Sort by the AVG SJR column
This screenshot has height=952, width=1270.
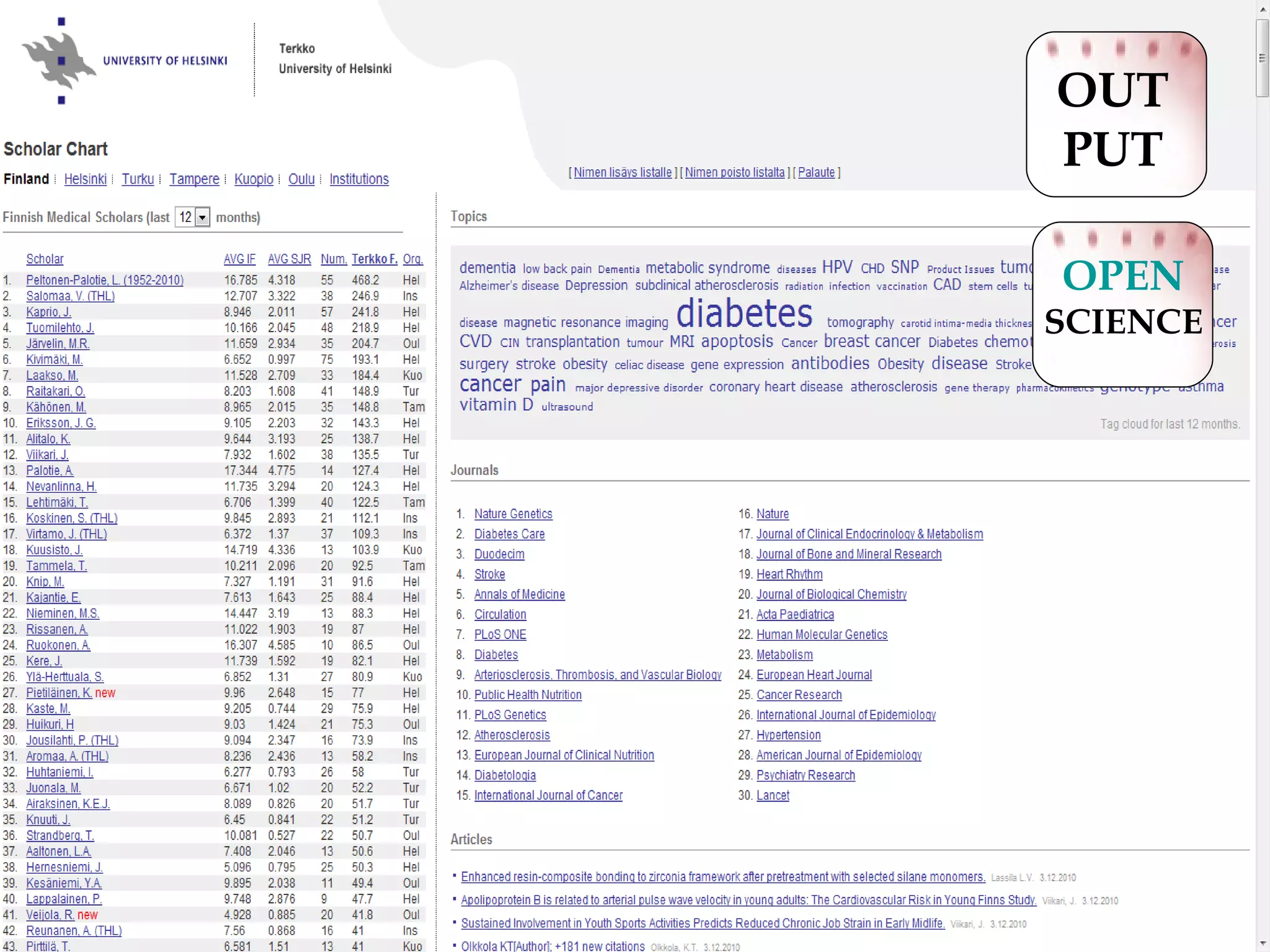290,259
